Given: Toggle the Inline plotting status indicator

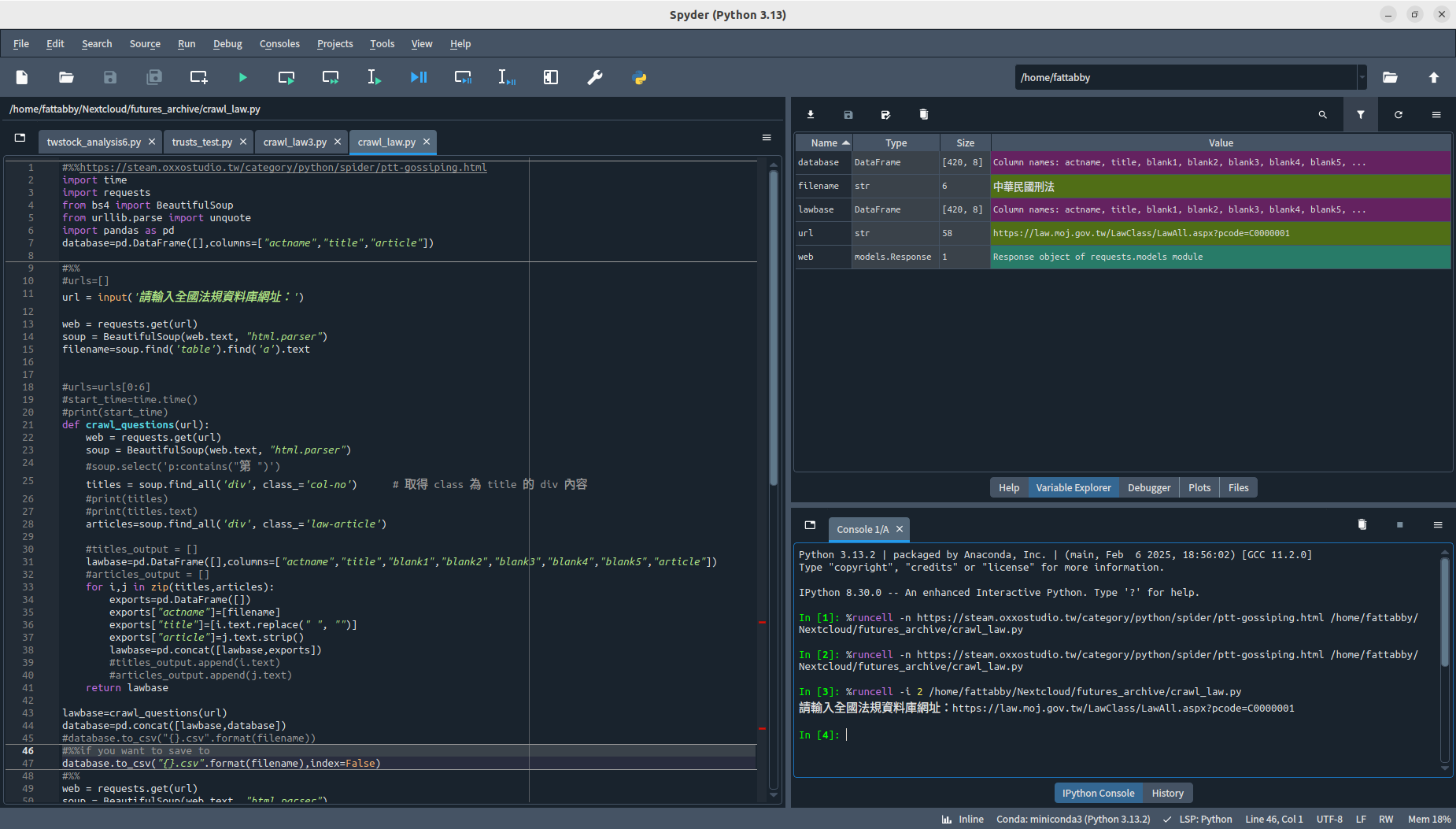Looking at the screenshot, I should pyautogui.click(x=963, y=819).
